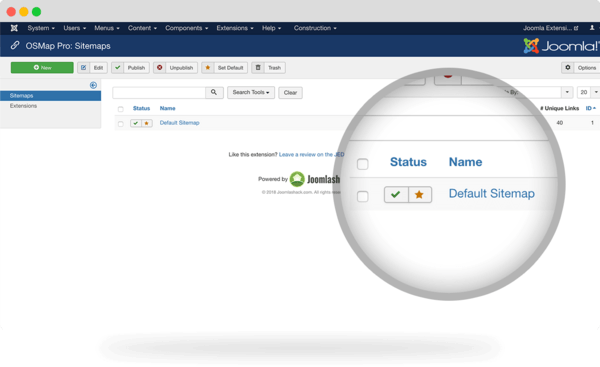Viewport: 600px width, 367px height.
Task: Click the Unpublish toolbar button
Action: tap(176, 68)
